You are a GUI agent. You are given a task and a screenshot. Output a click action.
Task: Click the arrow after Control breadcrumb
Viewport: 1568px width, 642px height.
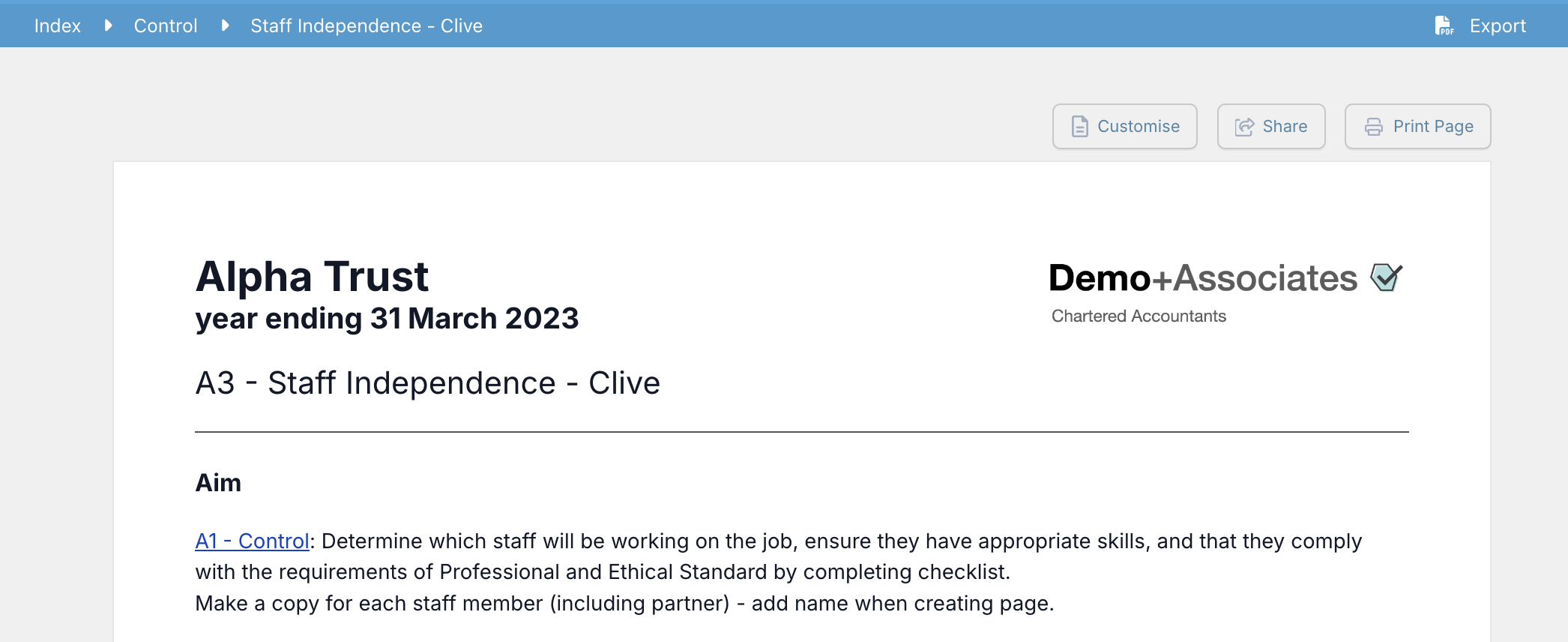click(x=225, y=25)
